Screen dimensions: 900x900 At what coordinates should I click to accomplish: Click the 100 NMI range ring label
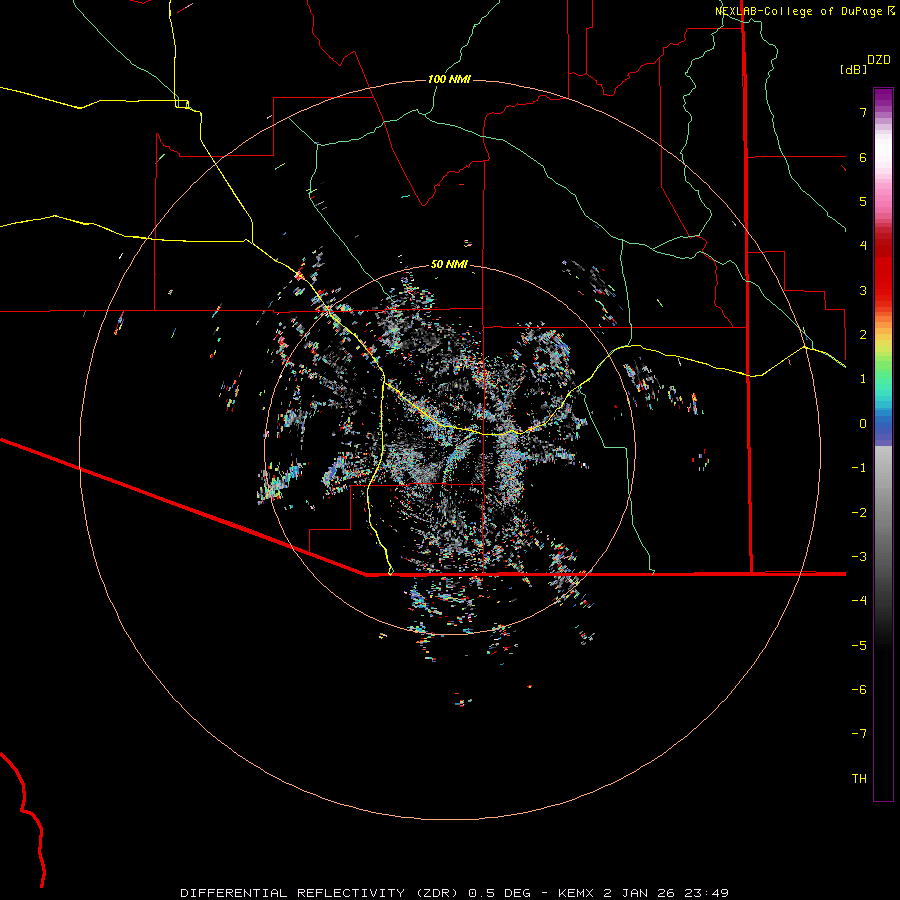tap(449, 79)
